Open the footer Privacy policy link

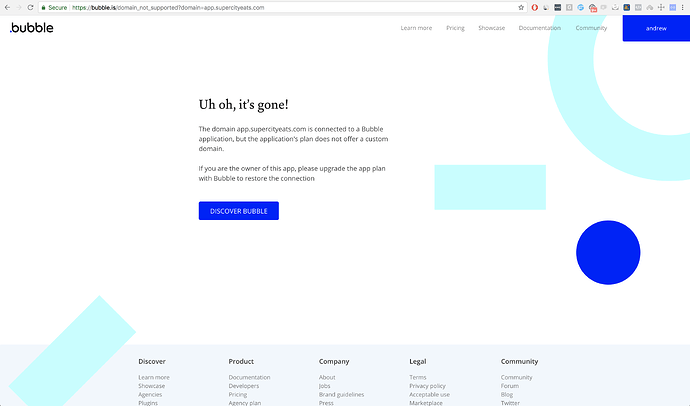[x=427, y=386]
